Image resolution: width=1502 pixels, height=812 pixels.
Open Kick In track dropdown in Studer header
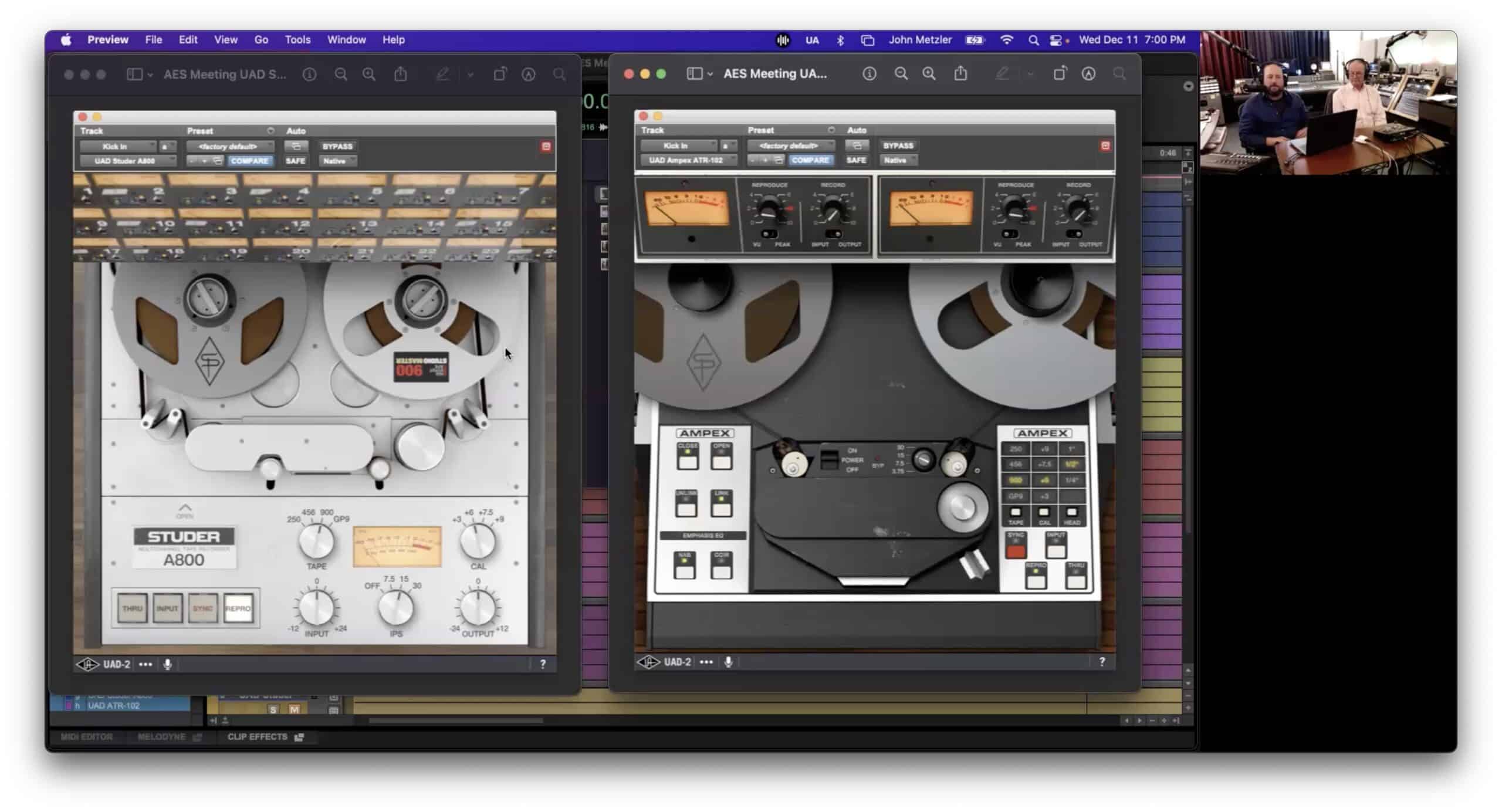118,146
